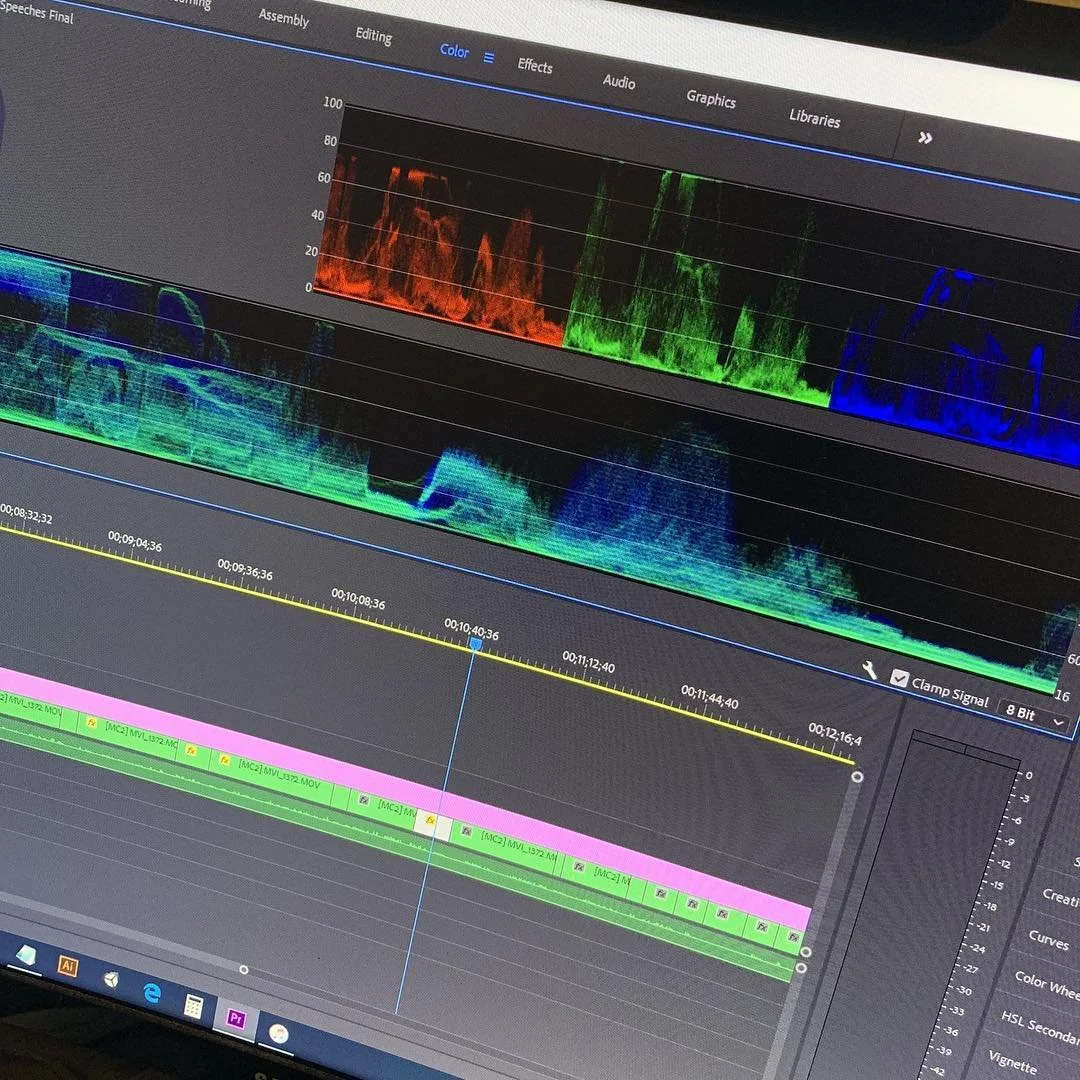The width and height of the screenshot is (1080, 1080).
Task: Open the Color workspace hamburger menu
Action: (489, 58)
